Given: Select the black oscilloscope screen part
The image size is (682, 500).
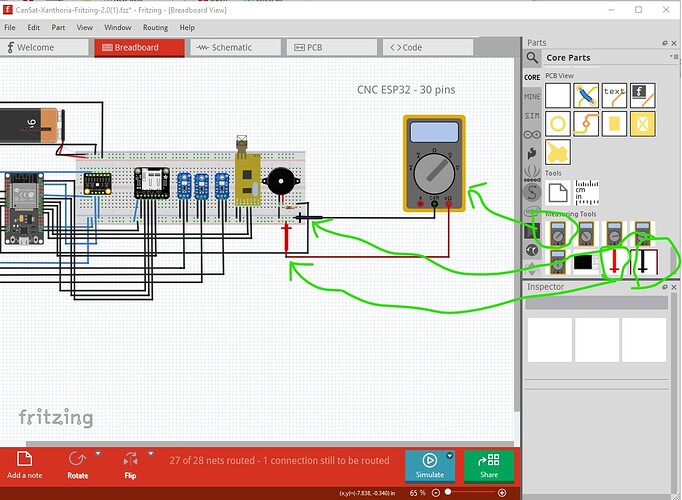Looking at the screenshot, I should click(x=583, y=262).
